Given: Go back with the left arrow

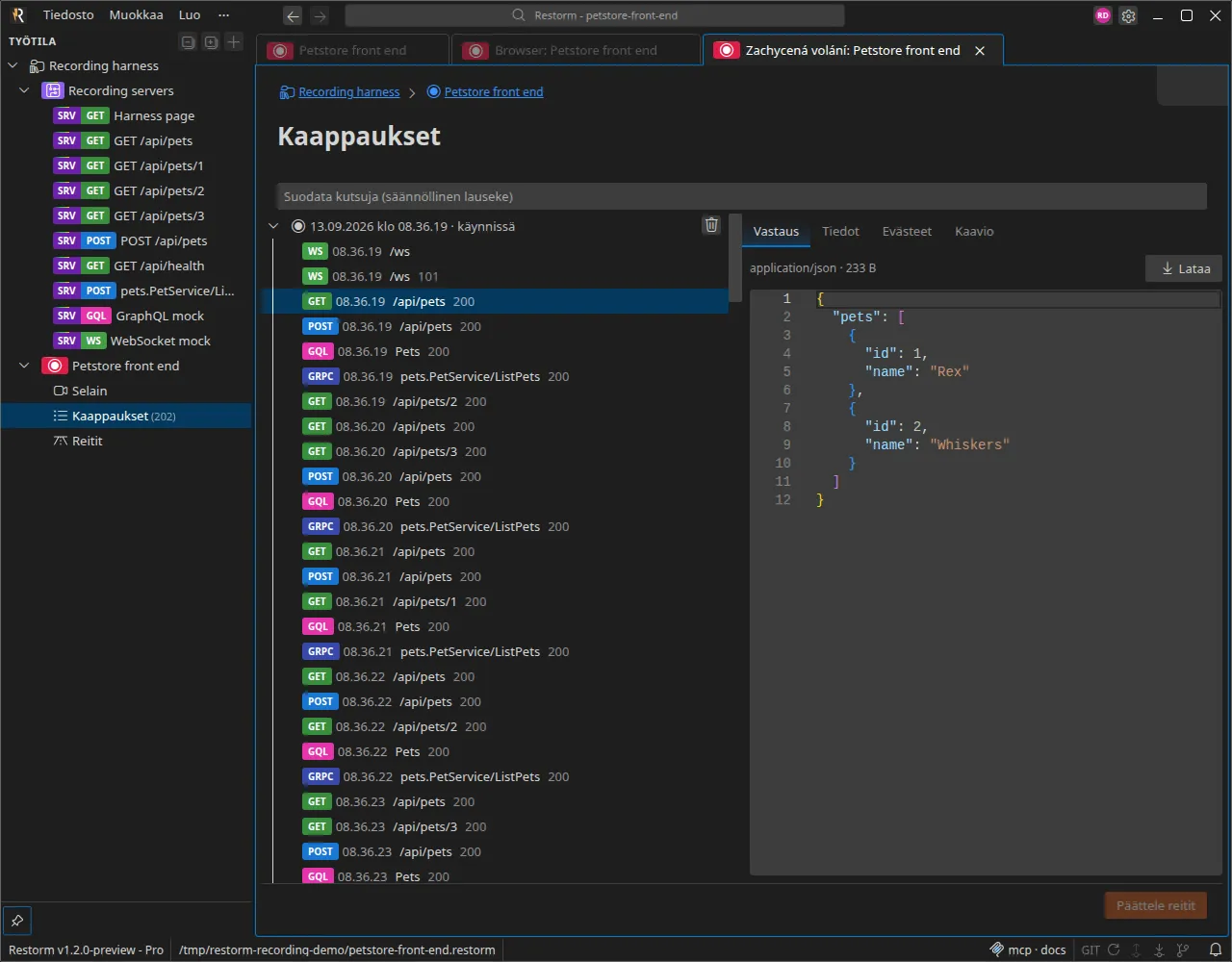Looking at the screenshot, I should click(x=293, y=15).
